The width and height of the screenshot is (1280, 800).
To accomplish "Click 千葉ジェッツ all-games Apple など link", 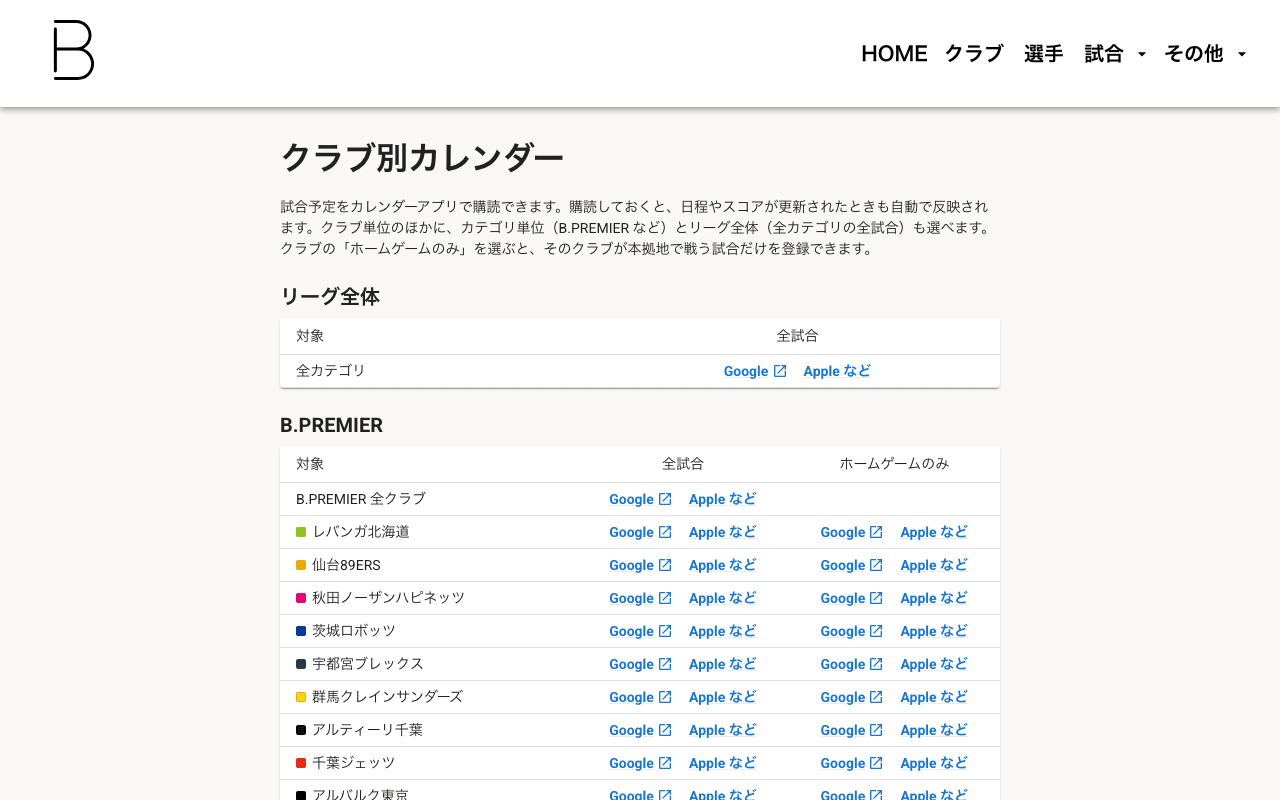I will click(722, 763).
